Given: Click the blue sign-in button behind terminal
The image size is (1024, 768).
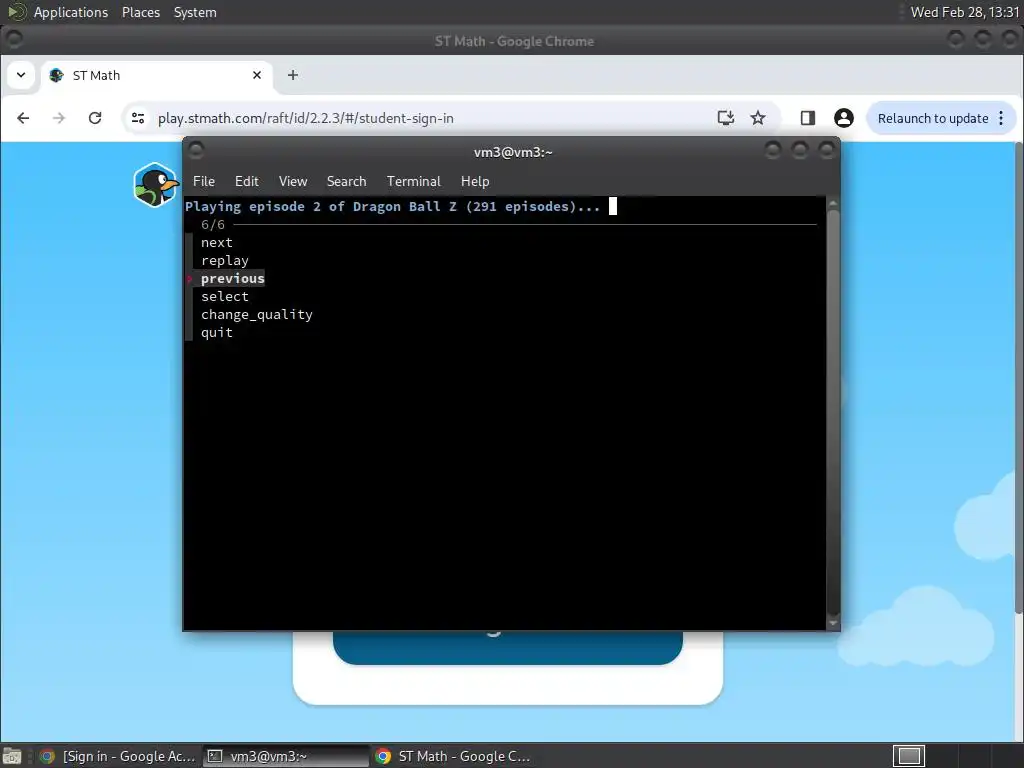Looking at the screenshot, I should click(x=507, y=647).
